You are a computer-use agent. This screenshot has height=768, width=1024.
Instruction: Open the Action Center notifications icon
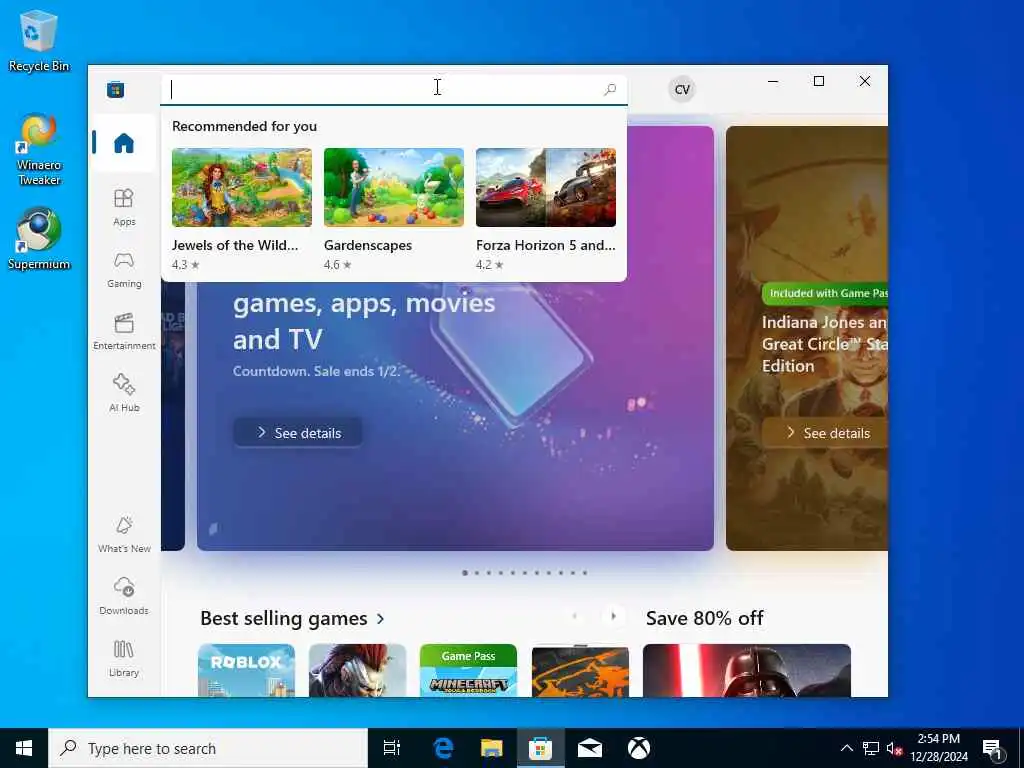tap(993, 749)
